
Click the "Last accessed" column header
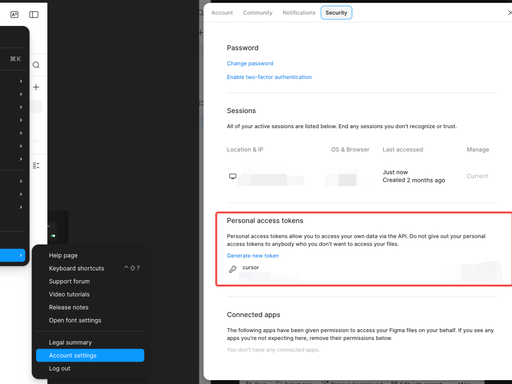click(x=403, y=149)
